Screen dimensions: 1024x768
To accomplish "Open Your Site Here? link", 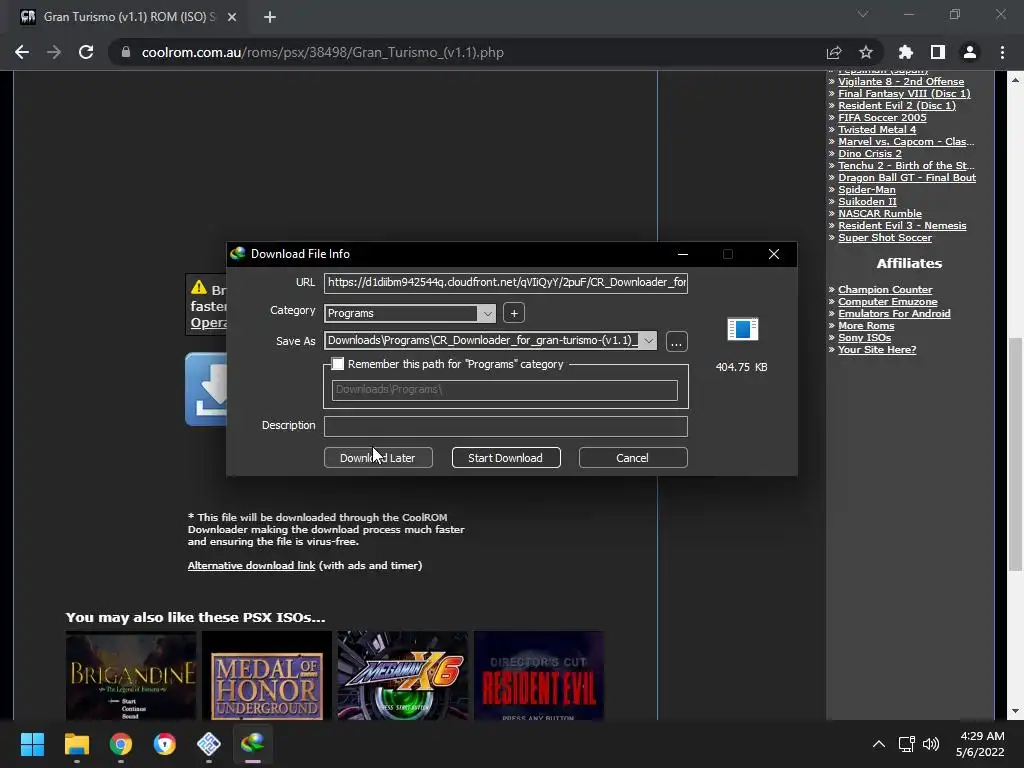I will 877,349.
